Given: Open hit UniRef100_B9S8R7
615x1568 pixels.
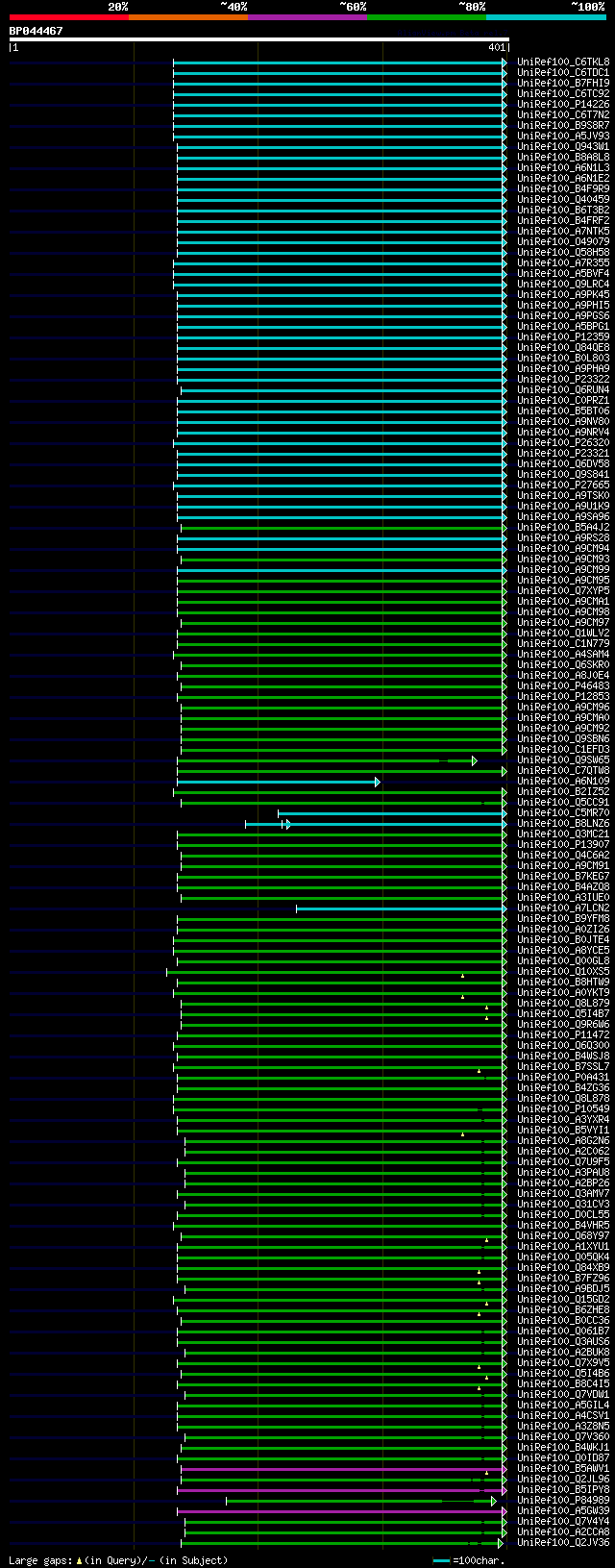Looking at the screenshot, I should 563,125.
